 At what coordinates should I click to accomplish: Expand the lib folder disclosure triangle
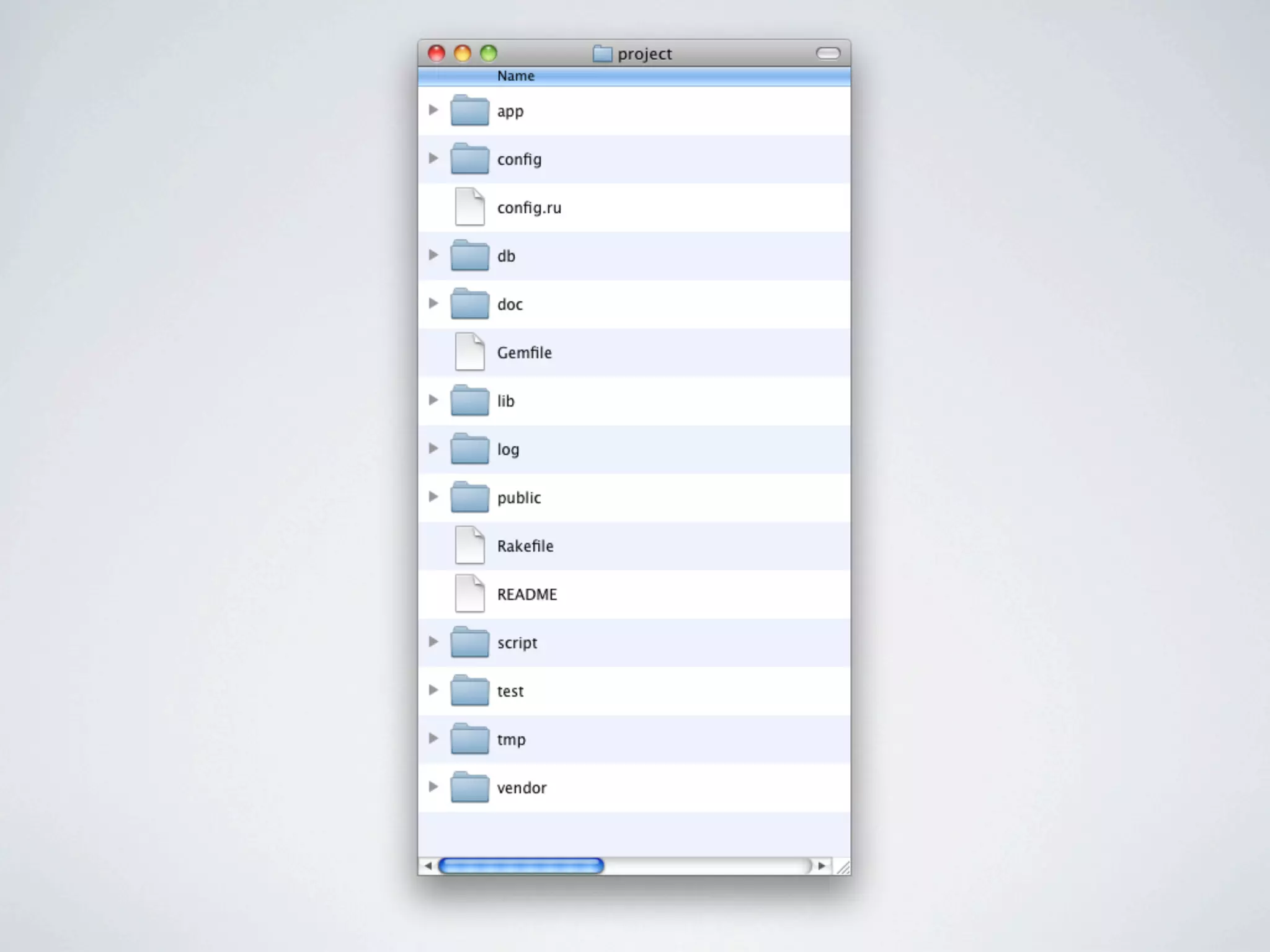[433, 400]
